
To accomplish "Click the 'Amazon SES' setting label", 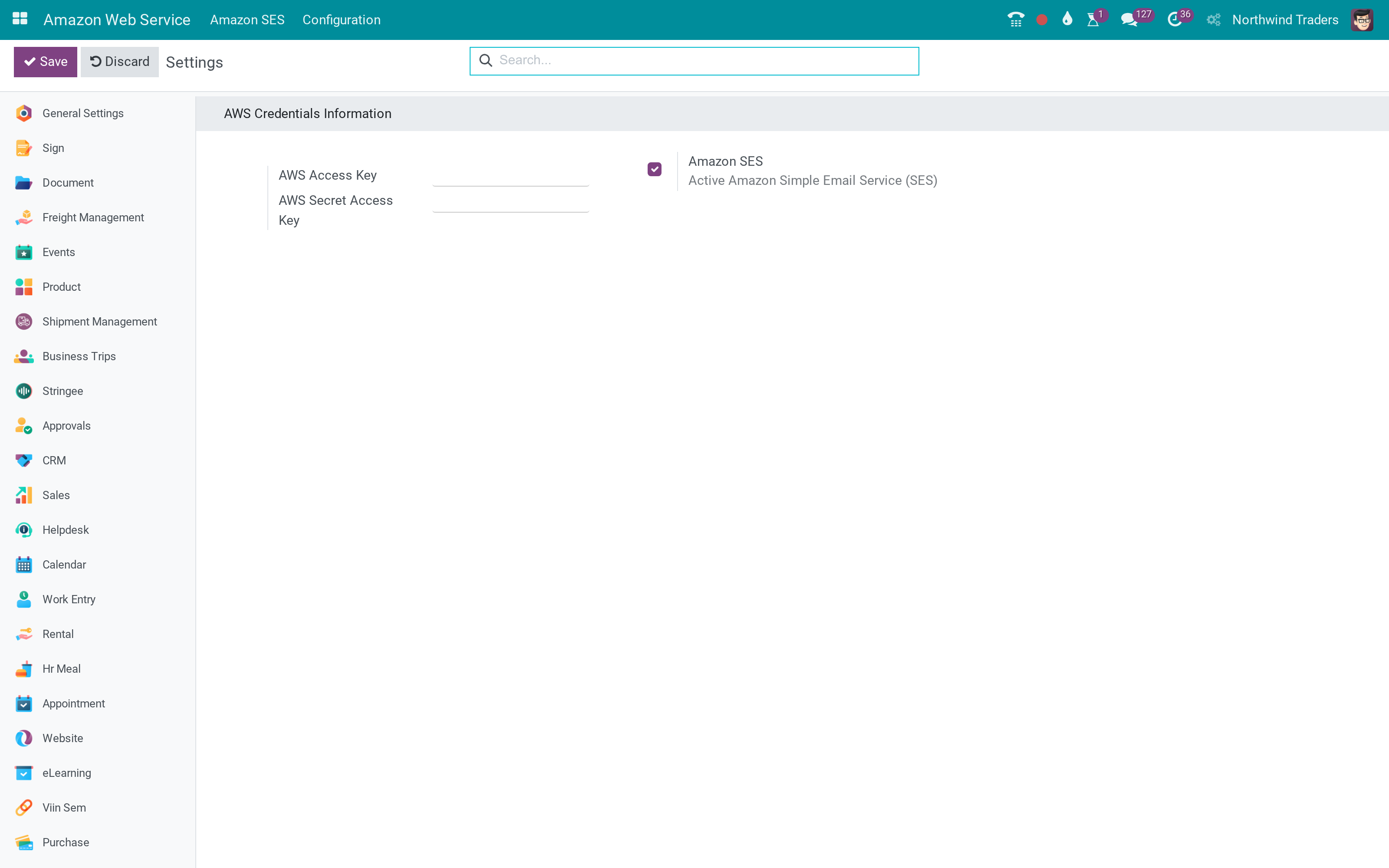I will coord(725,161).
